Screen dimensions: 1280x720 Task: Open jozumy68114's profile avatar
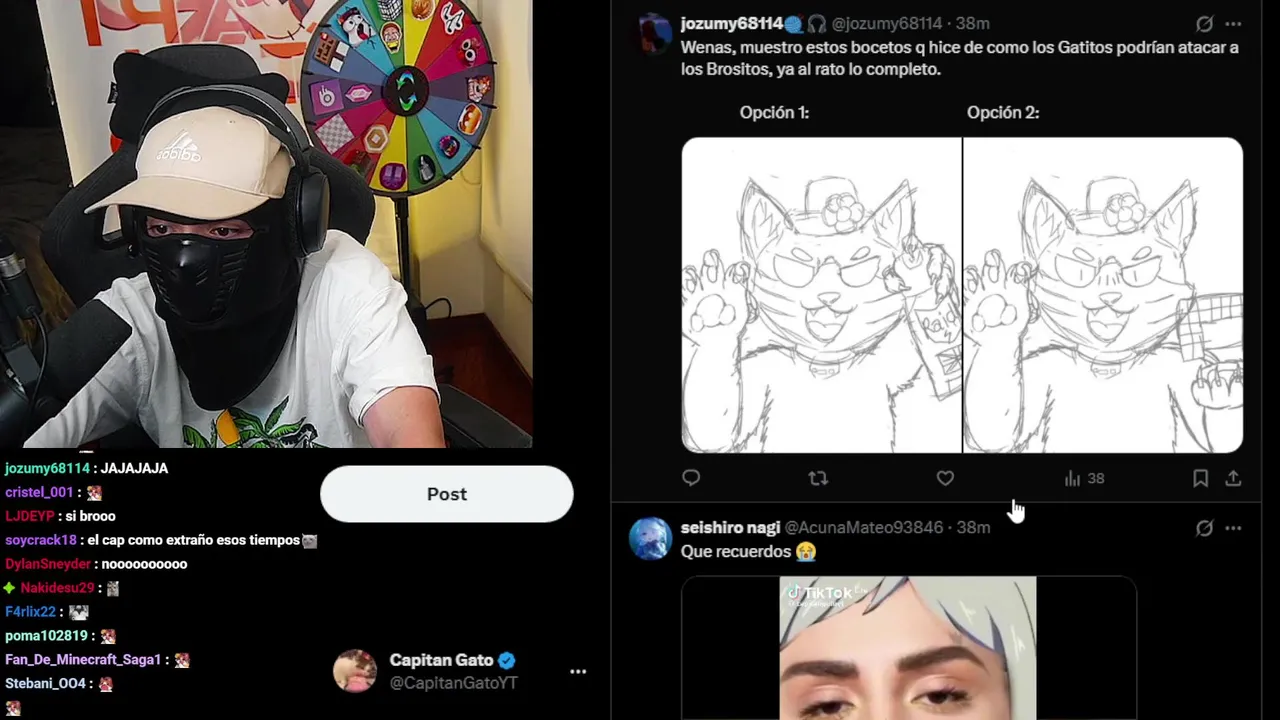[x=655, y=33]
